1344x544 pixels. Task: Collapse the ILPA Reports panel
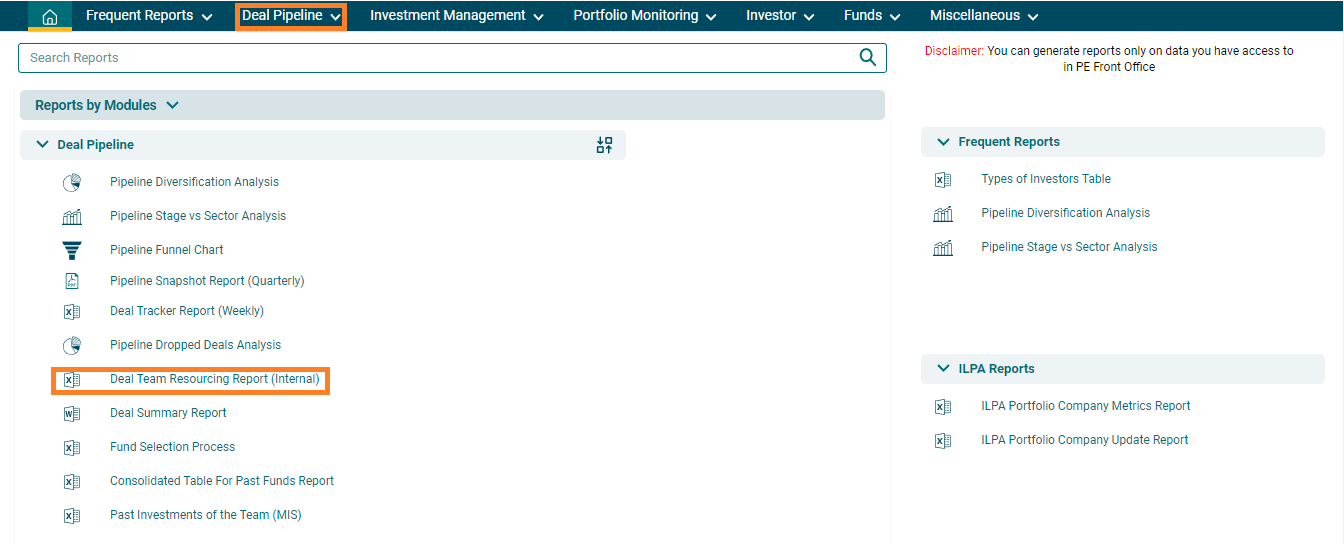(943, 369)
